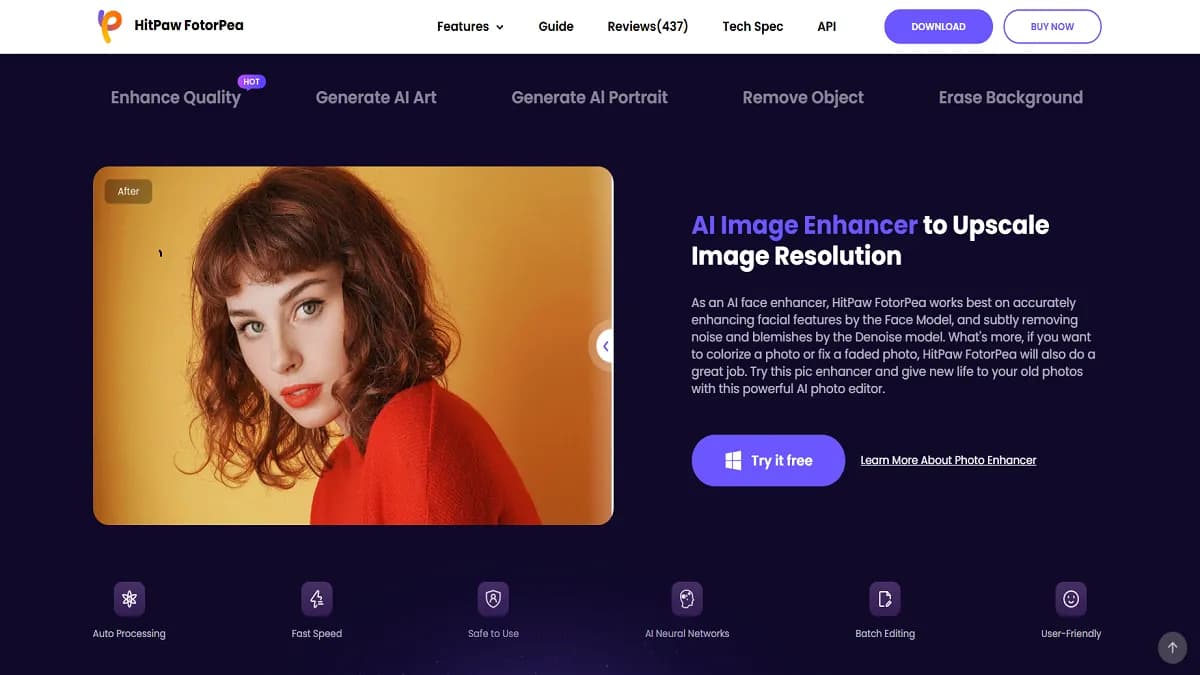Click the User-Friendly smiley icon
Screen dimensions: 1200x675
(1071, 599)
